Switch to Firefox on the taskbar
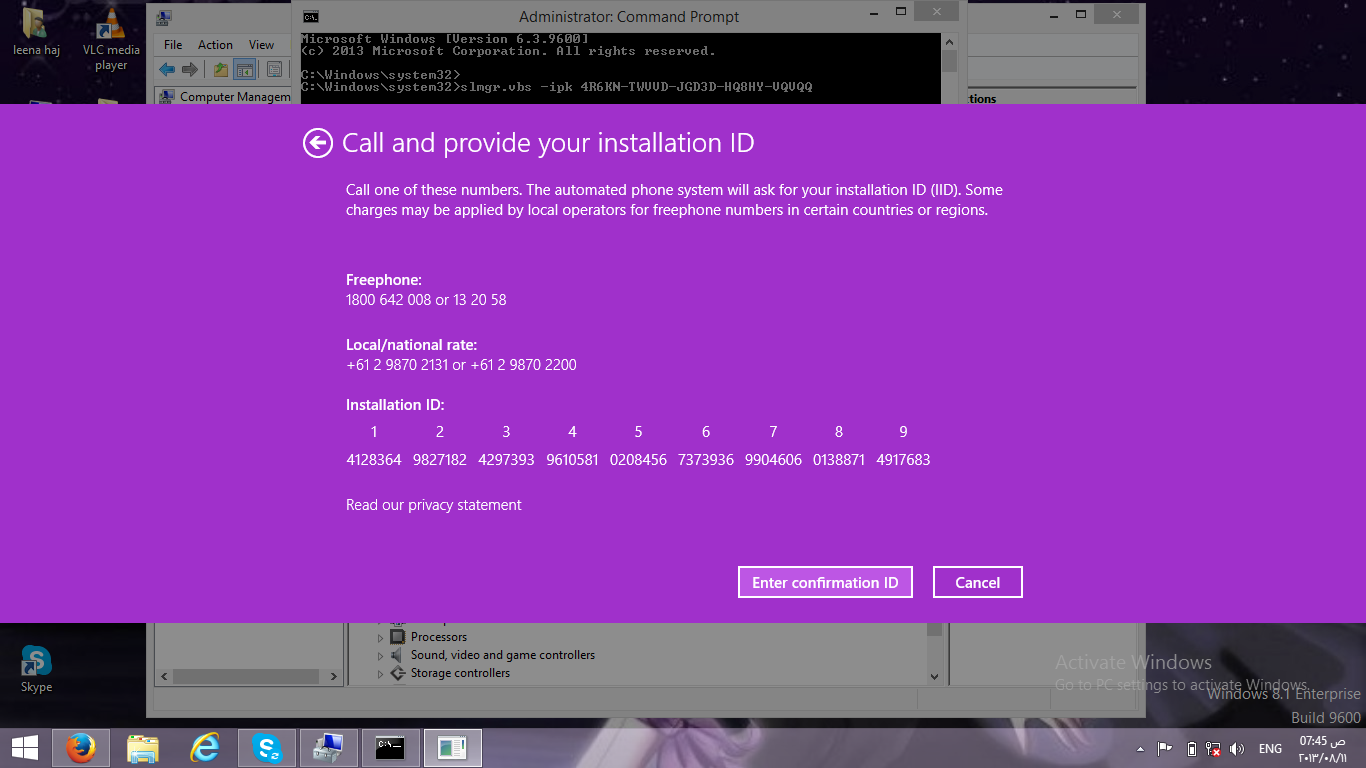This screenshot has width=1366, height=768. click(81, 748)
